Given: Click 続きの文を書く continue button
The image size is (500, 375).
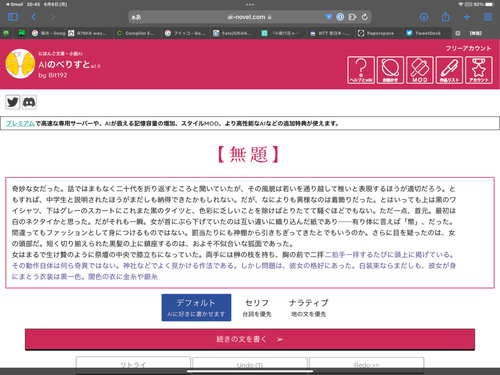Looking at the screenshot, I should coord(250,339).
